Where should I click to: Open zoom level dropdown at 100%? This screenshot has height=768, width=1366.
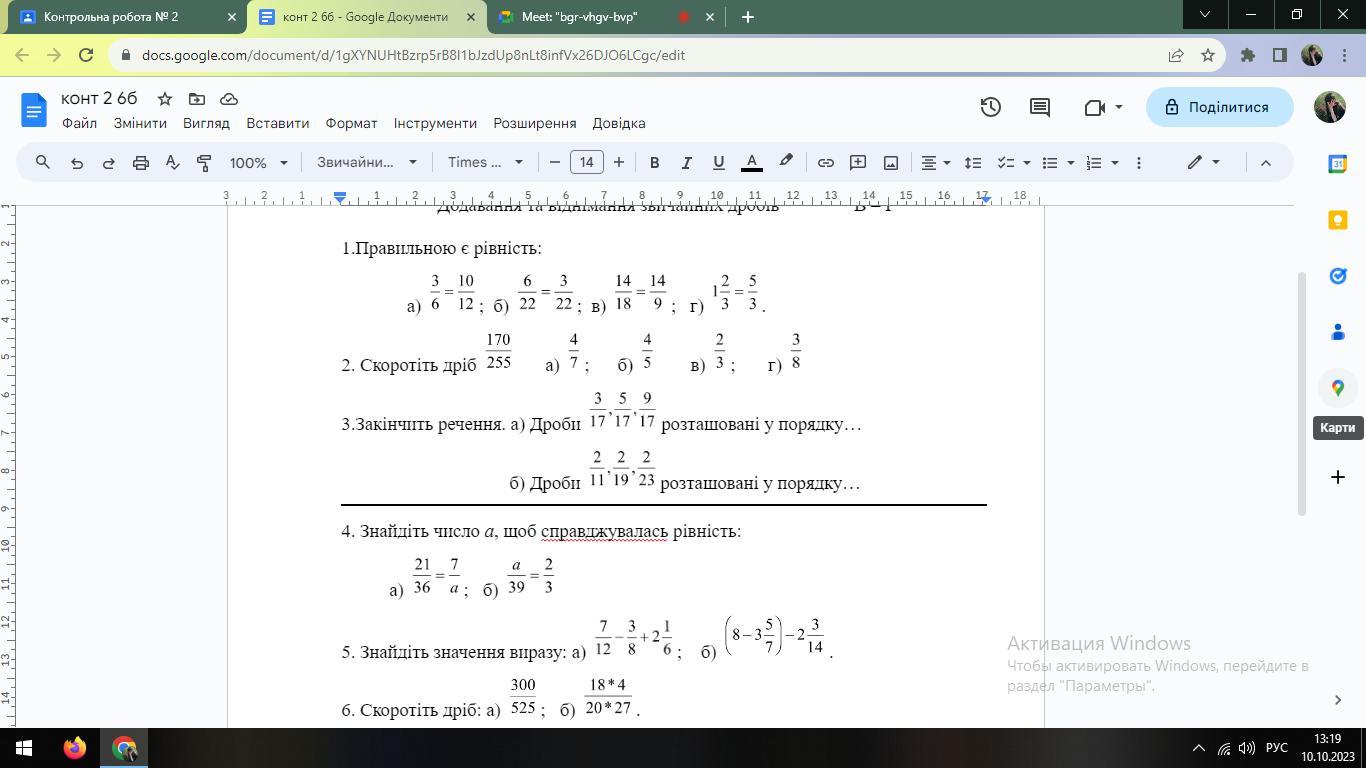point(258,162)
